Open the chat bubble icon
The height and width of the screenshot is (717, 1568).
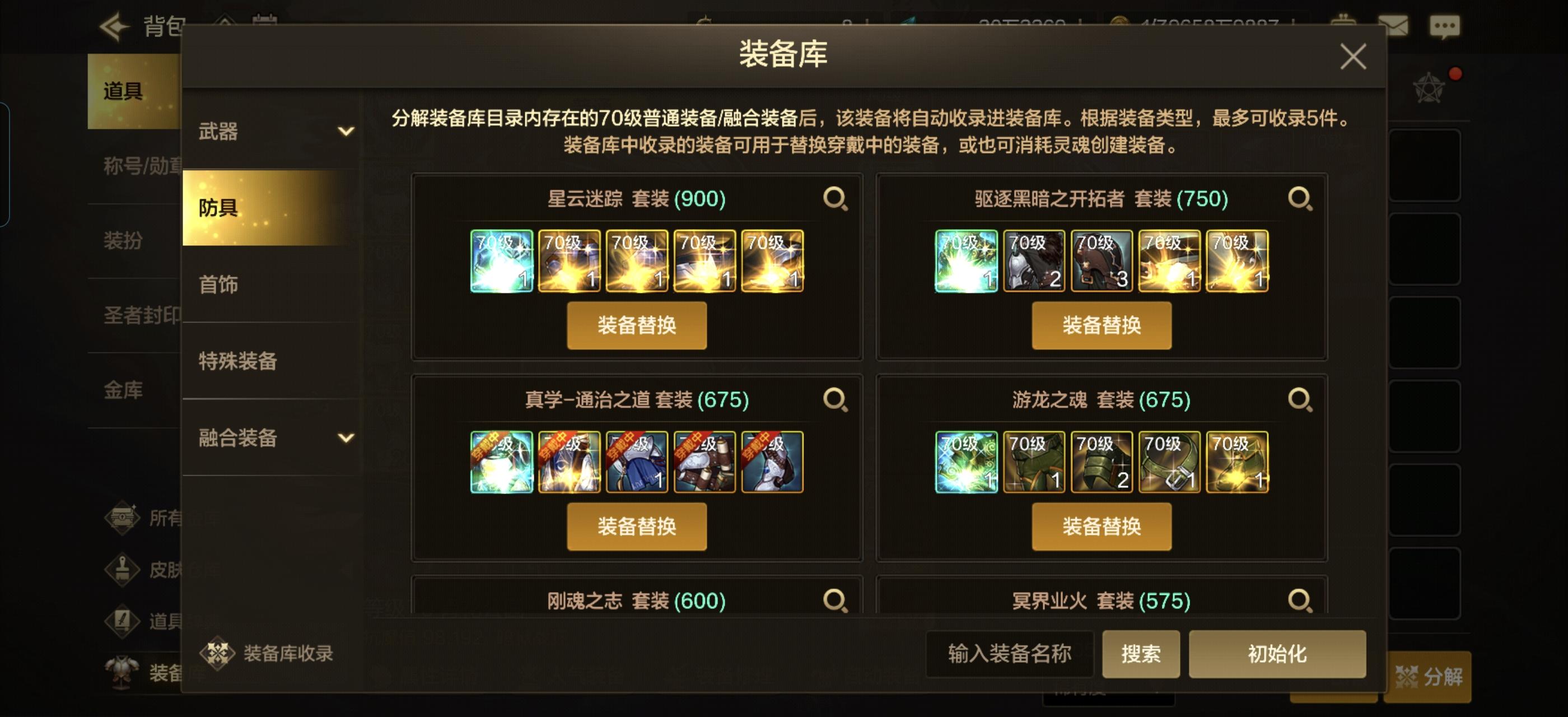(1444, 26)
